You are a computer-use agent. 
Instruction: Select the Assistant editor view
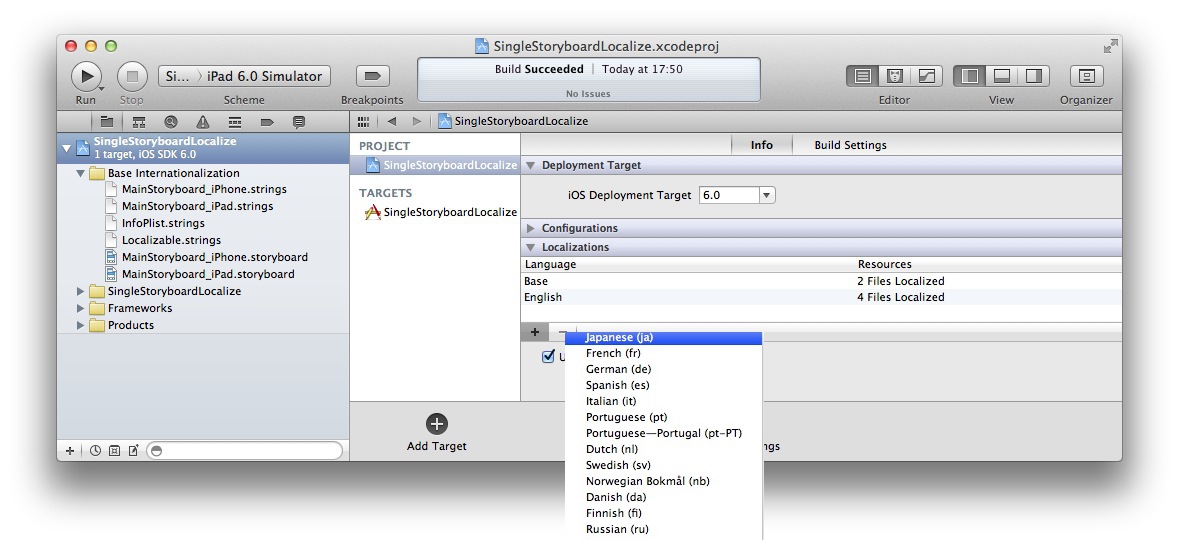(895, 76)
